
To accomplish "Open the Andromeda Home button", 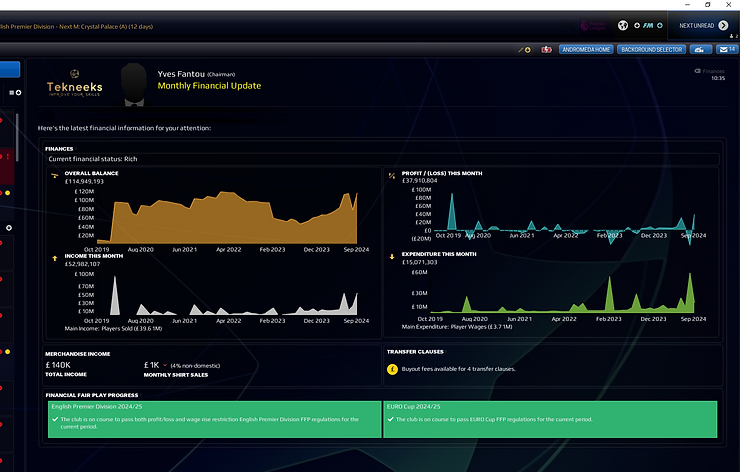I will point(586,50).
